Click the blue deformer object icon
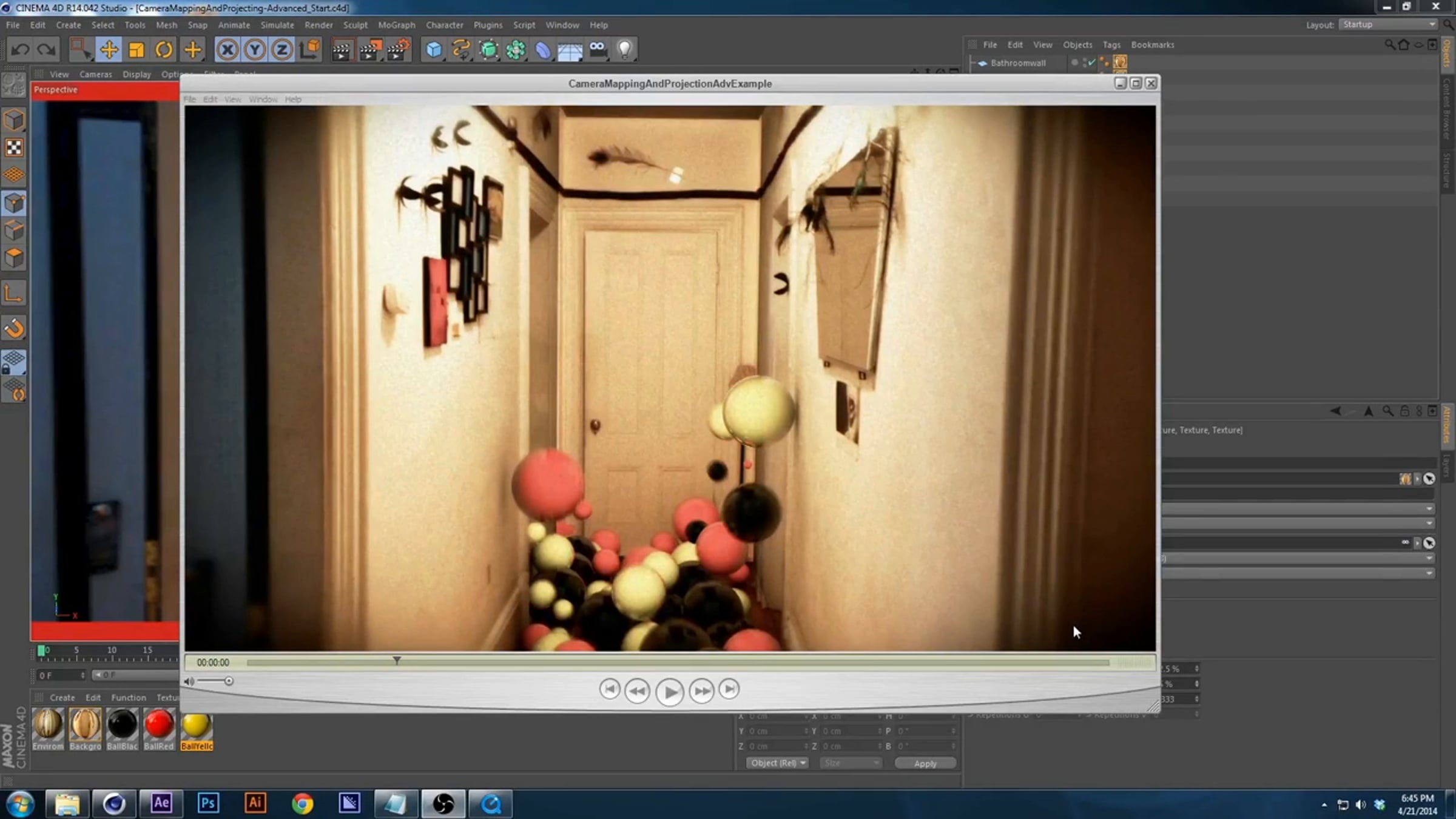 [543, 50]
